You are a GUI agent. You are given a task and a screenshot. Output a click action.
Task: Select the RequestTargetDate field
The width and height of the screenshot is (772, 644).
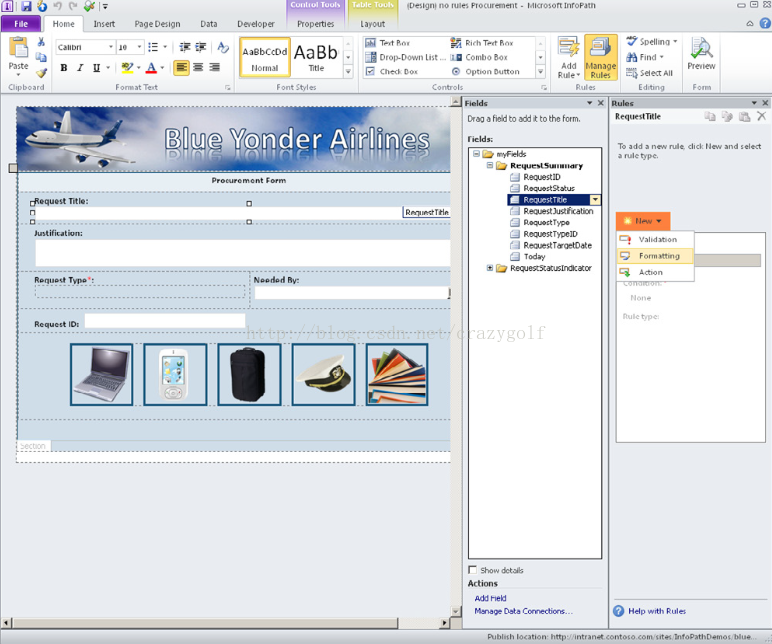[557, 245]
